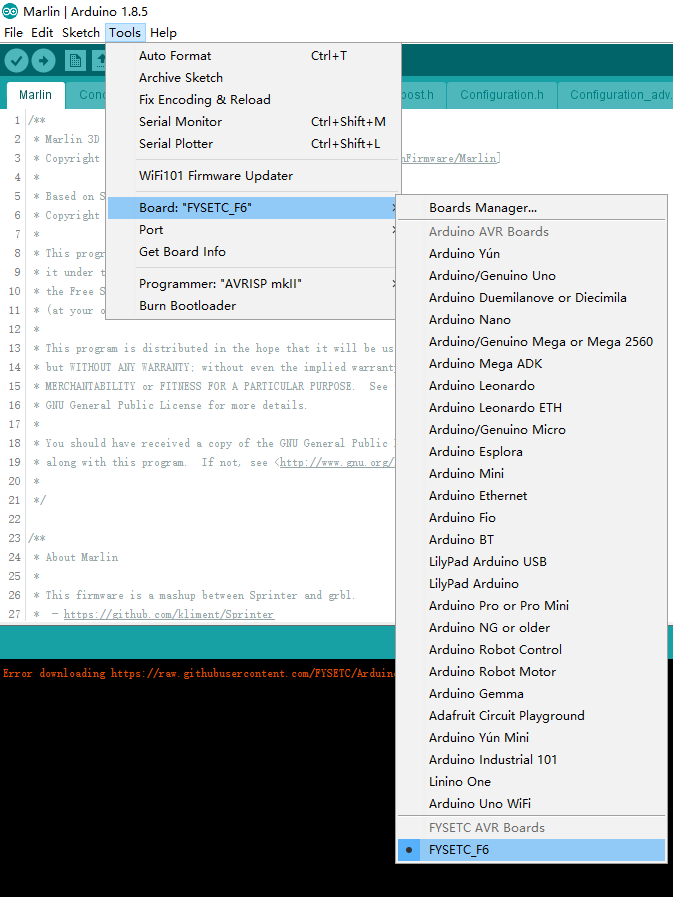Screen dimensions: 673x897
Task: Expand the Programmer: "AVRISP mkII" submenu
Action: 254,284
